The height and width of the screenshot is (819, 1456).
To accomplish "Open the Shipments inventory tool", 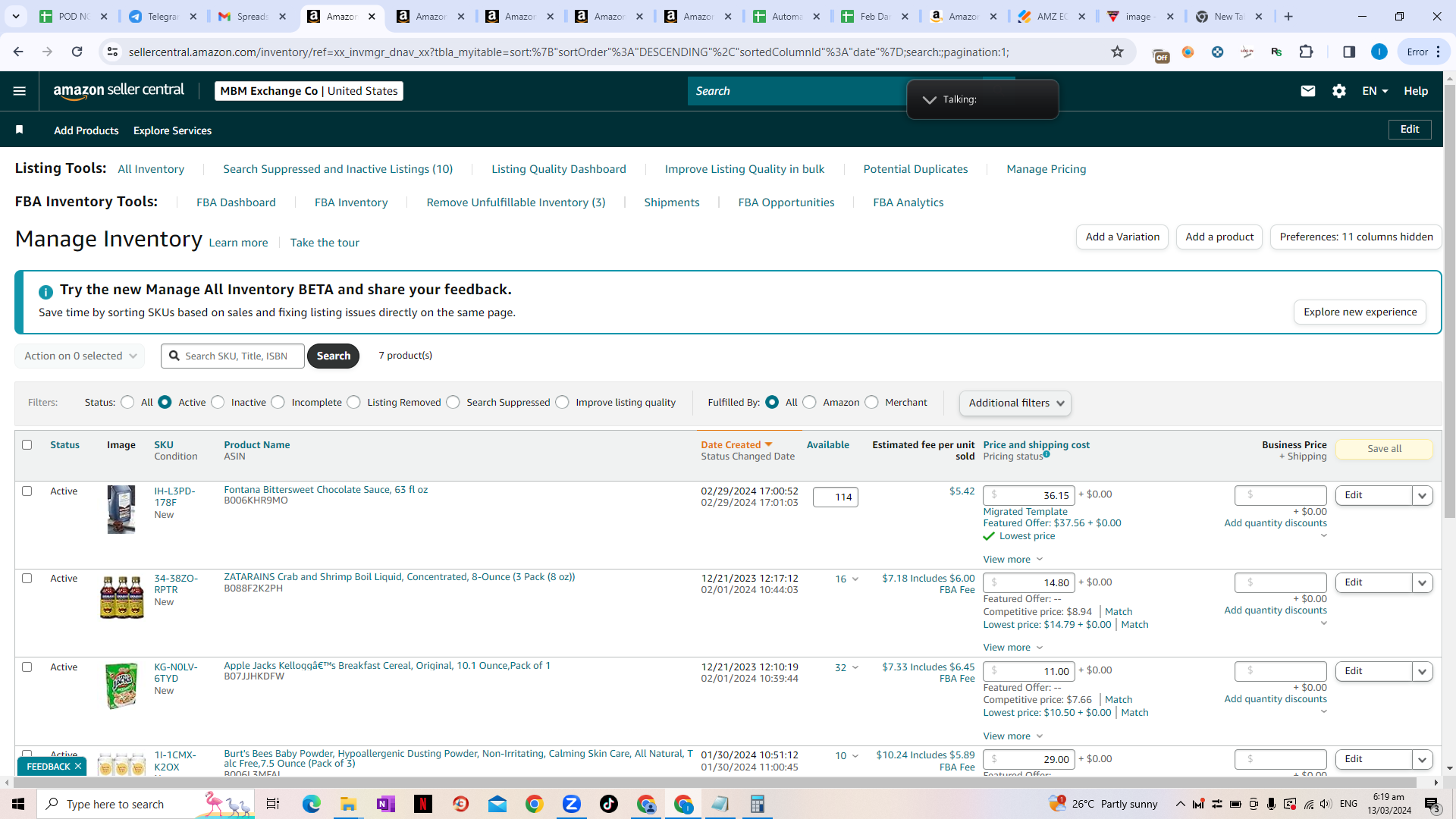I will 672,202.
